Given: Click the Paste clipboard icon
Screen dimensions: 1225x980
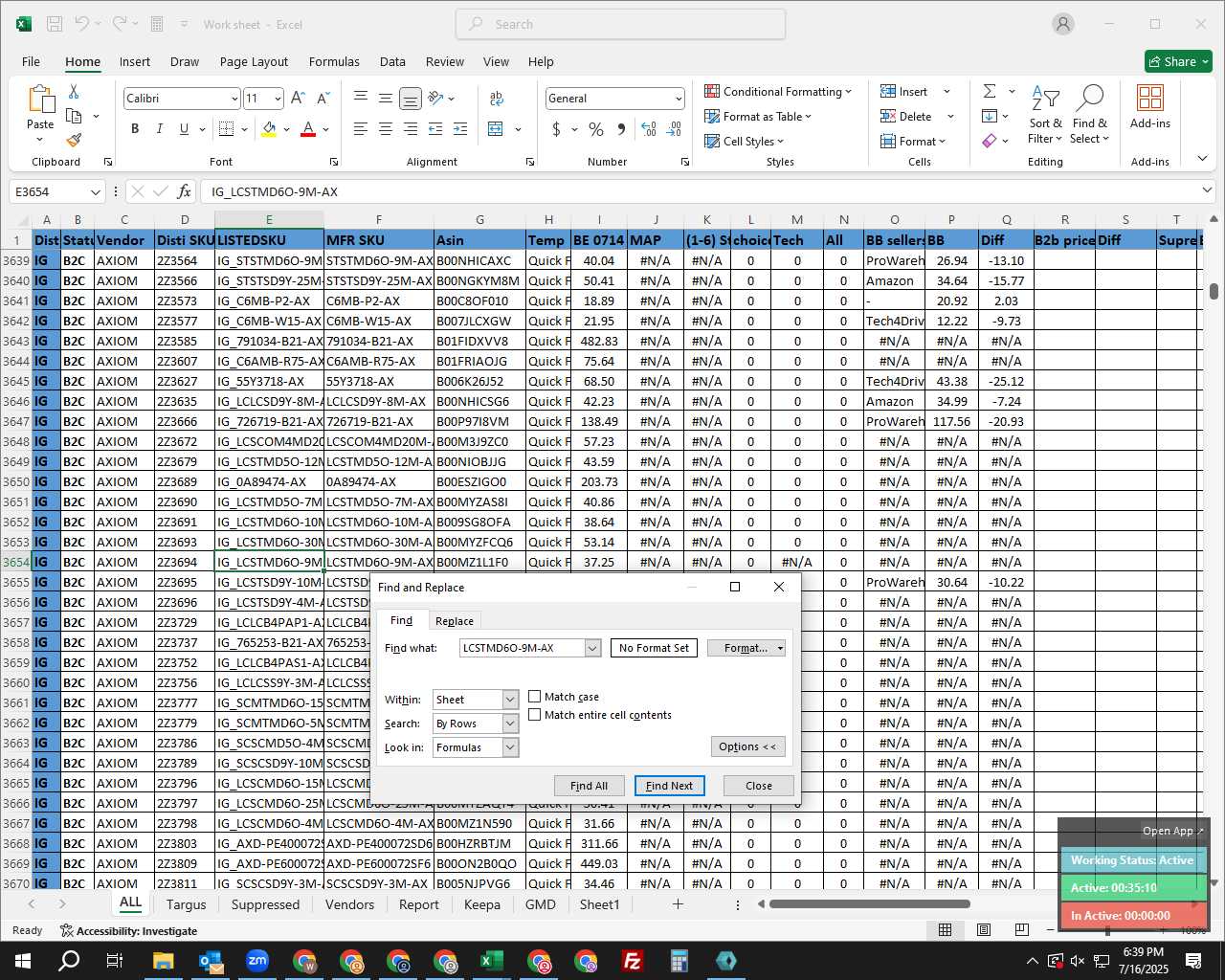Looking at the screenshot, I should pos(40,100).
